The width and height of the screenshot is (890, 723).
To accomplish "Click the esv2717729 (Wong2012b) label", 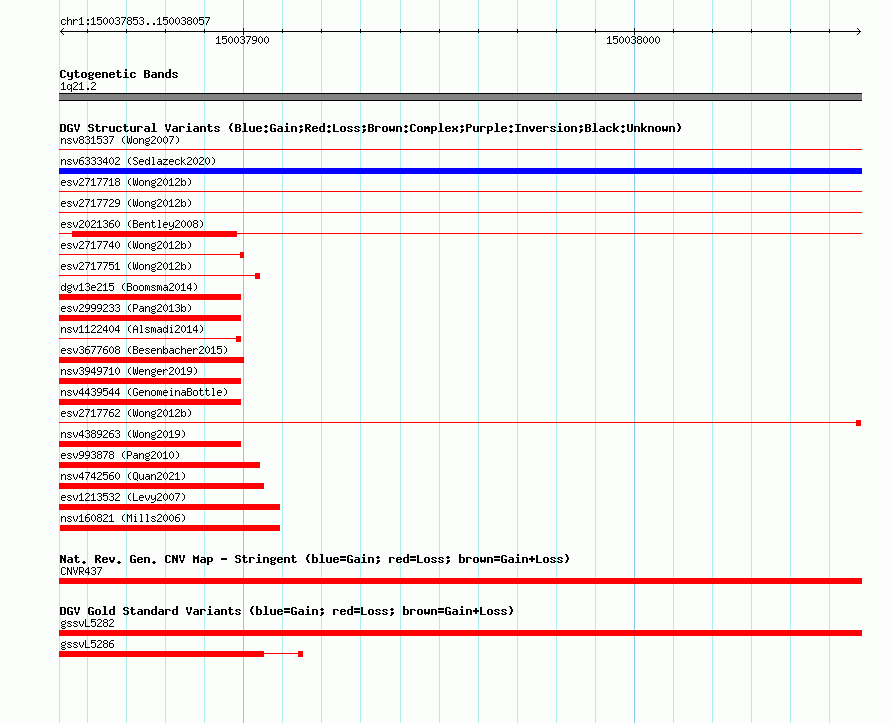I will click(126, 203).
